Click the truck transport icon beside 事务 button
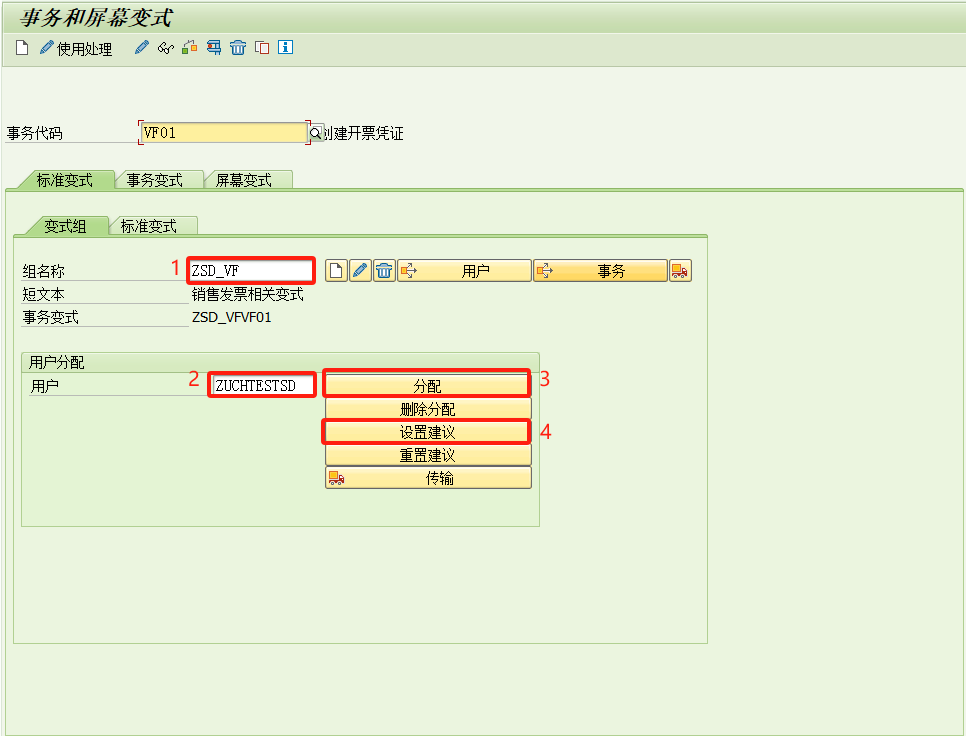 [680, 270]
